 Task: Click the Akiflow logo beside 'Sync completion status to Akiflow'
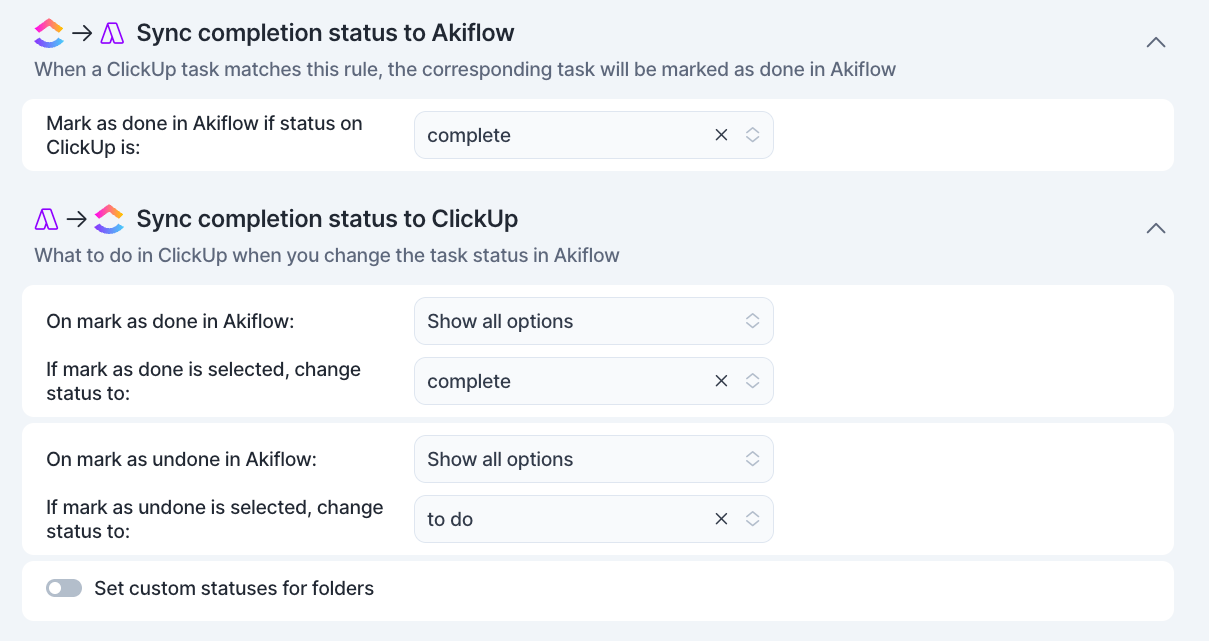112,33
